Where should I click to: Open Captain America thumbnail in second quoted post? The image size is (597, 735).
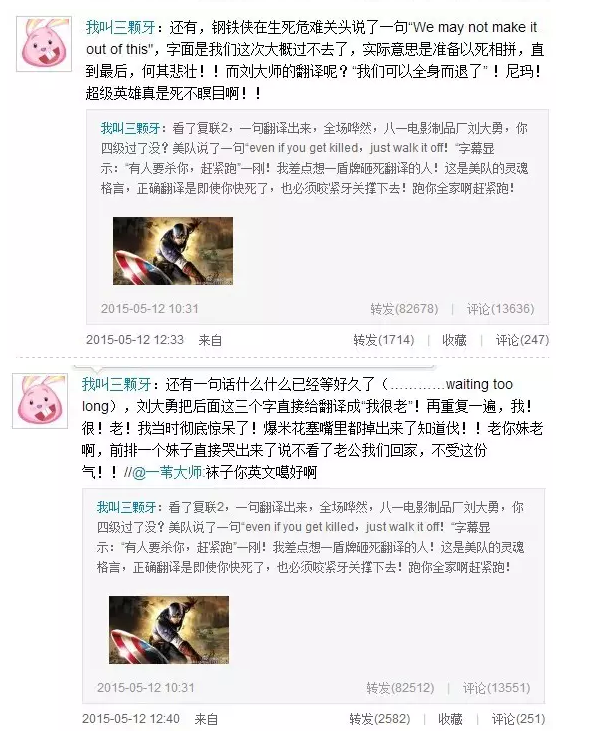click(x=169, y=630)
